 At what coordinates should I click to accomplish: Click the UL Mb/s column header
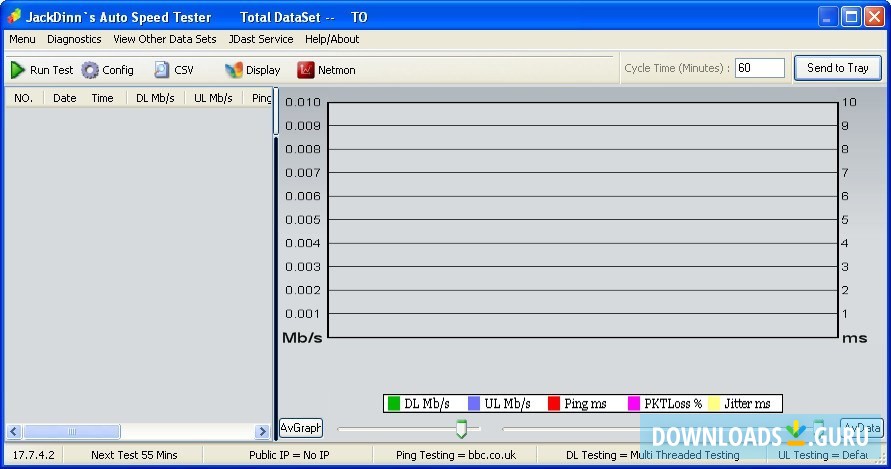[214, 98]
